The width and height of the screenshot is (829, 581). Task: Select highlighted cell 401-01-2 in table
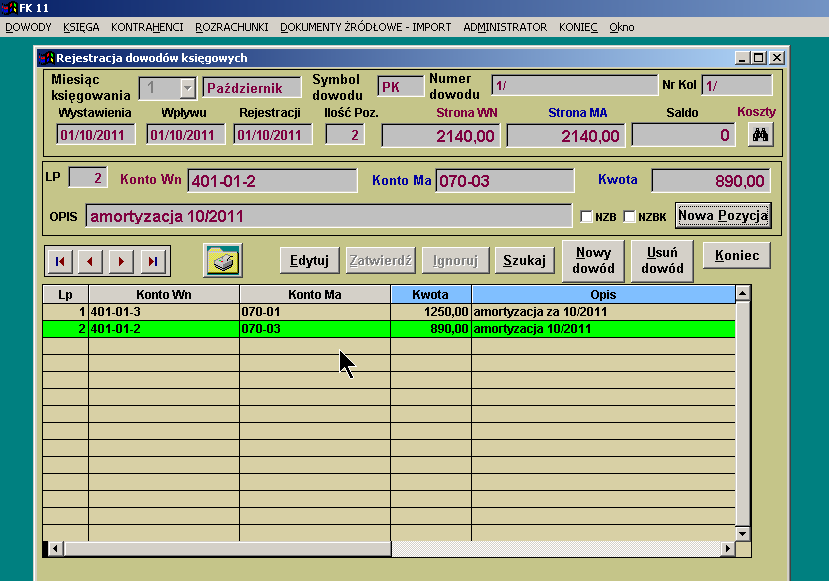click(164, 329)
